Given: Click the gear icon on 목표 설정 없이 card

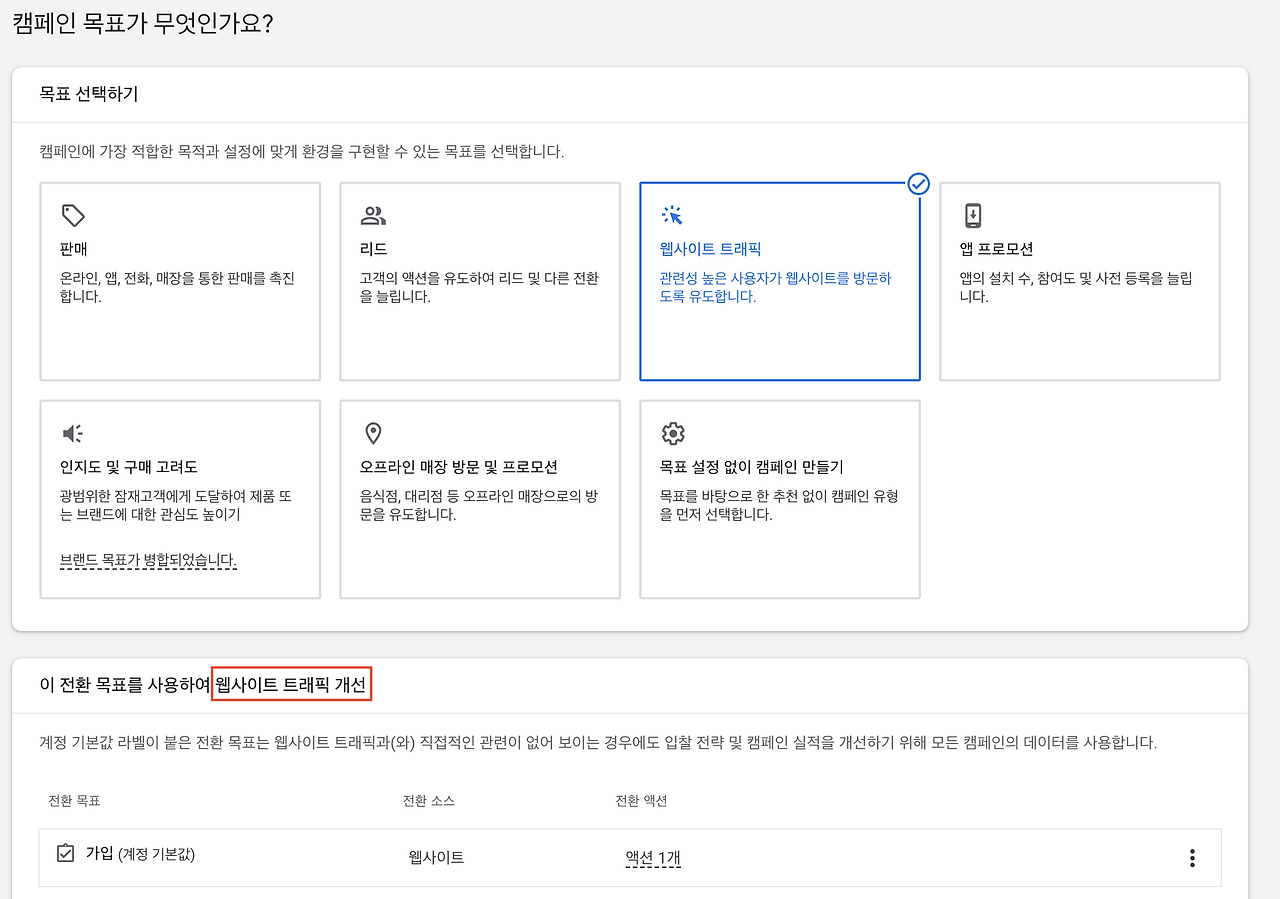Looking at the screenshot, I should pyautogui.click(x=673, y=432).
